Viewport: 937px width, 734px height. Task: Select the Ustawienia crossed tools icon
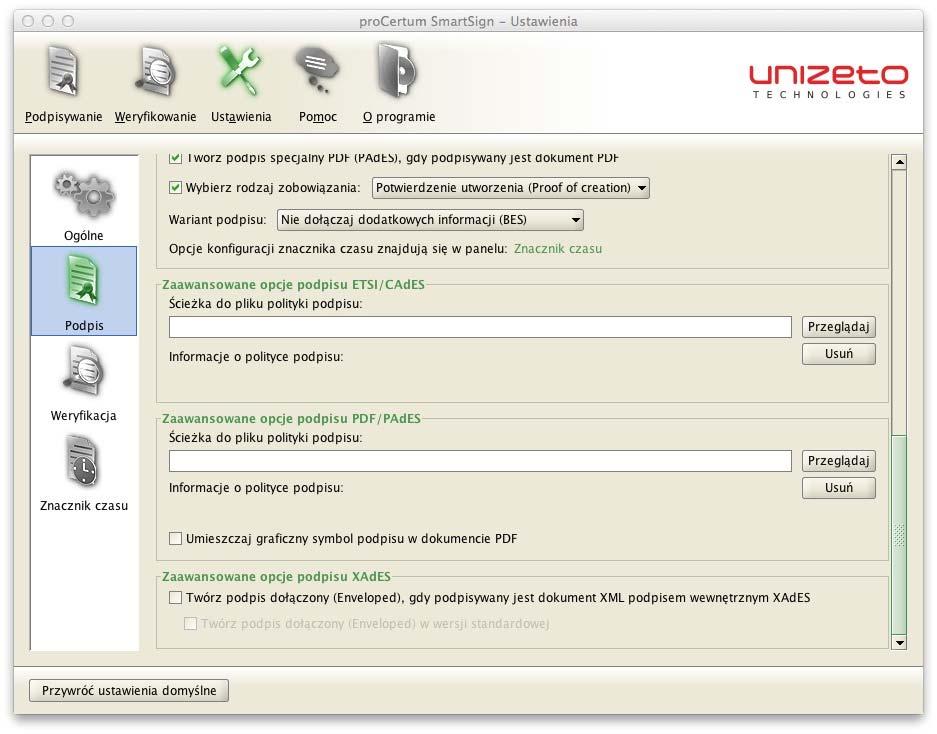240,72
